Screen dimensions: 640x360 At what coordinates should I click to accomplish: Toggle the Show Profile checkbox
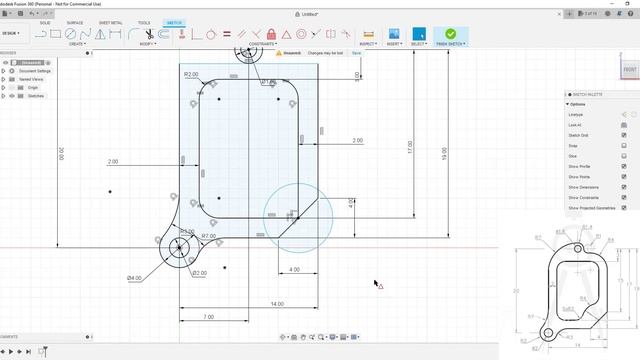(624, 167)
